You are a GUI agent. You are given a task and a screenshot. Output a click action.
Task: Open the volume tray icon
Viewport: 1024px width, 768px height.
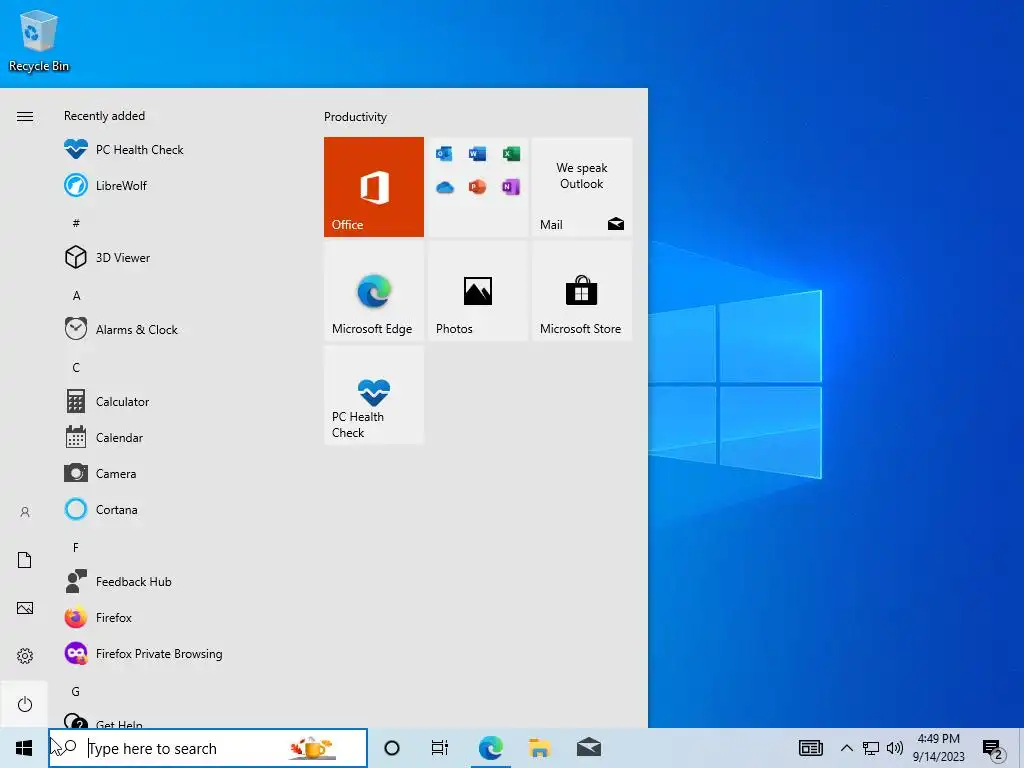click(895, 748)
